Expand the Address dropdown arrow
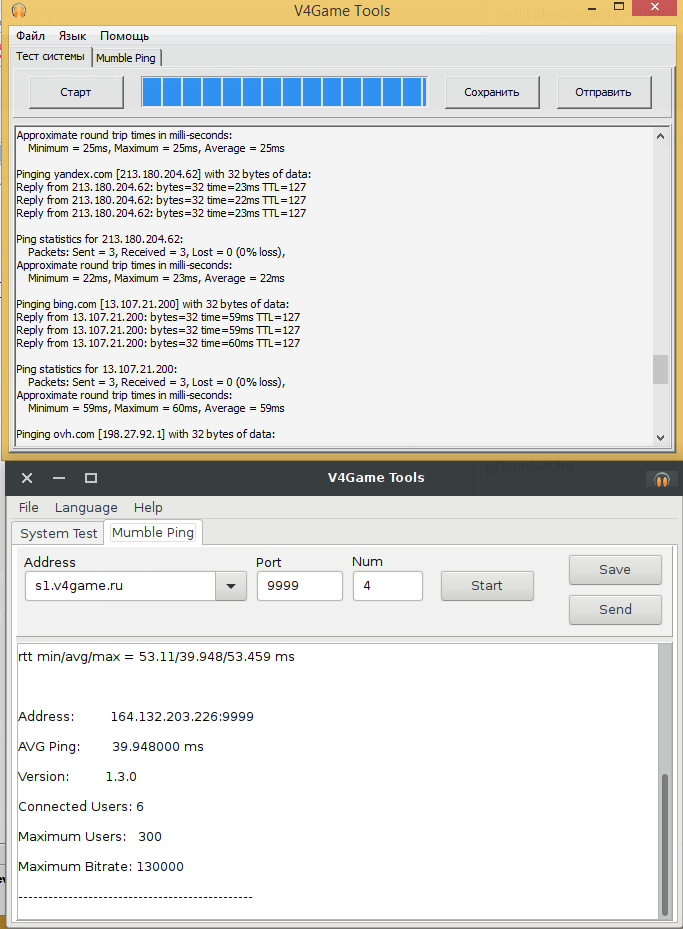The height and width of the screenshot is (929, 683). 231,586
